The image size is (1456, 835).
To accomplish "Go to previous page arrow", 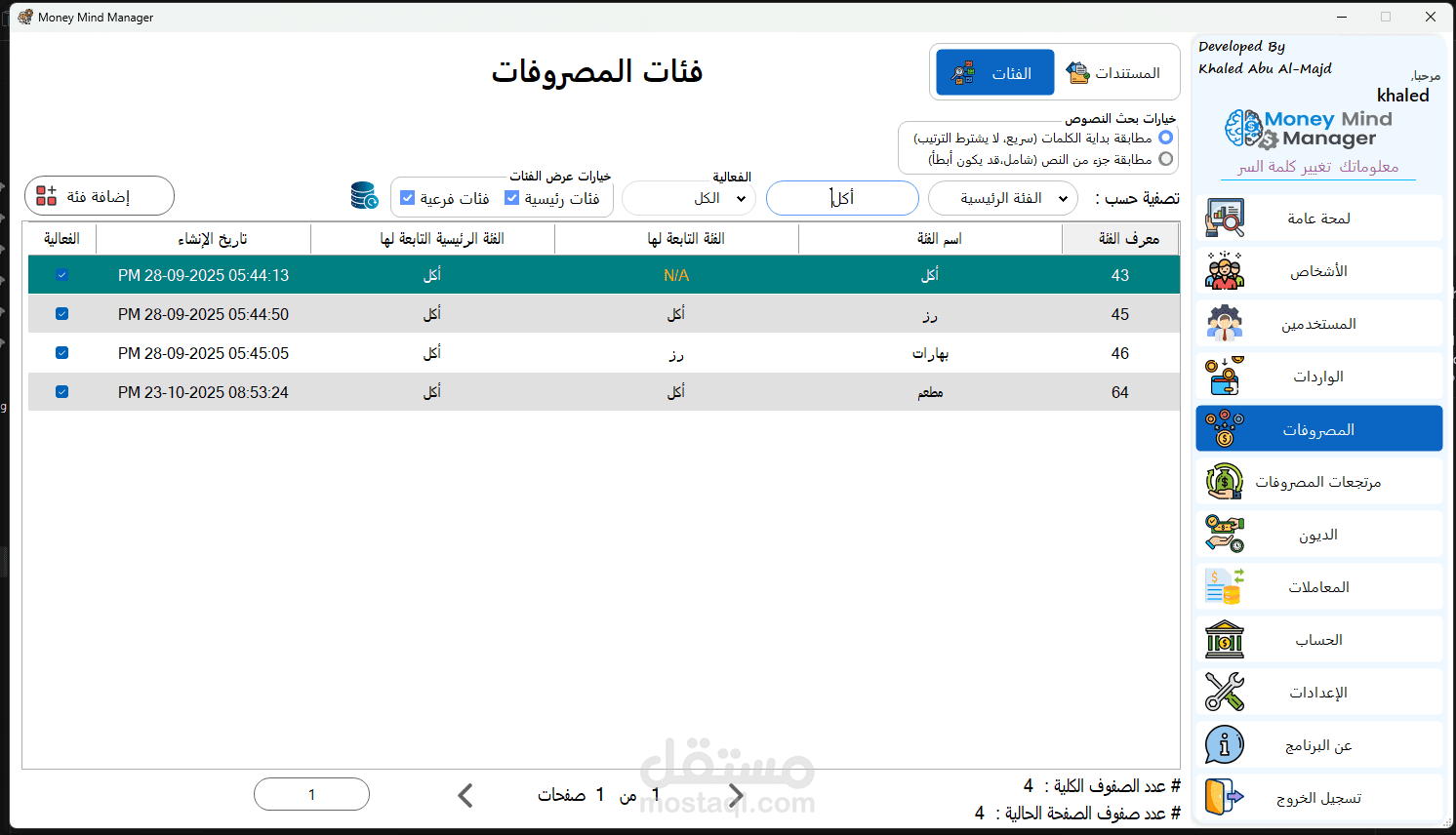I will pyautogui.click(x=465, y=796).
